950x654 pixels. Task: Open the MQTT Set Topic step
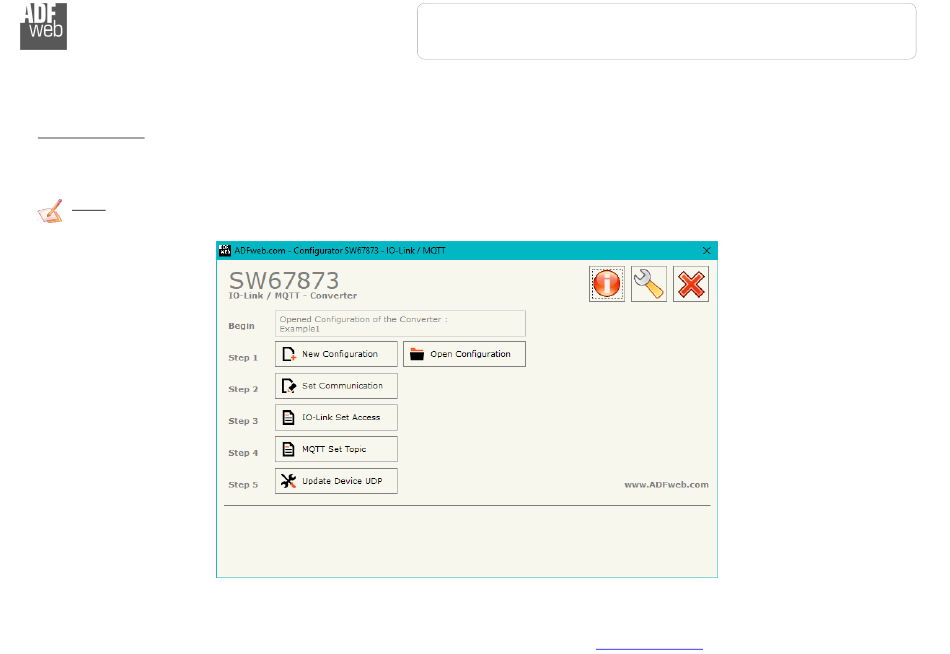336,449
